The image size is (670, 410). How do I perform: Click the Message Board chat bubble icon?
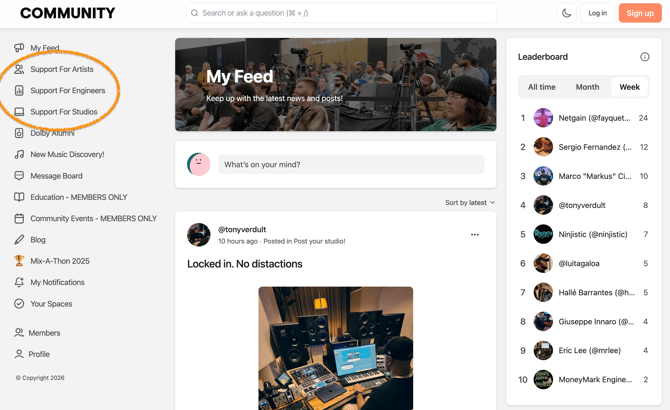19,176
